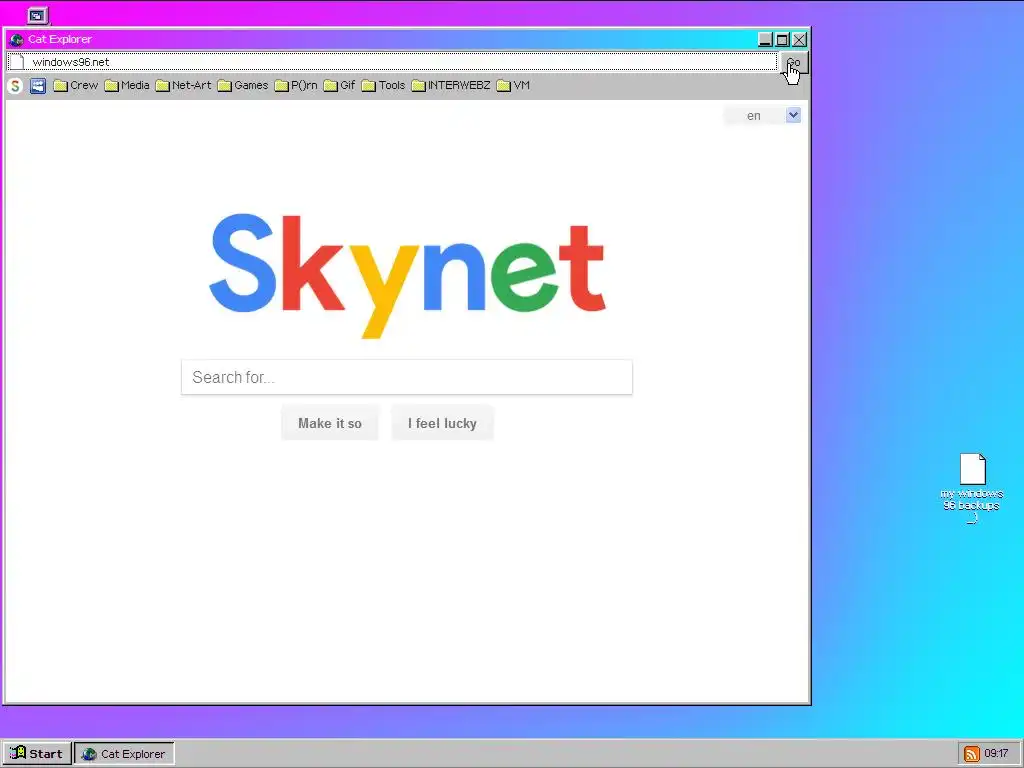Viewport: 1024px width, 768px height.
Task: Minimize the Cat Explorer window
Action: click(765, 39)
